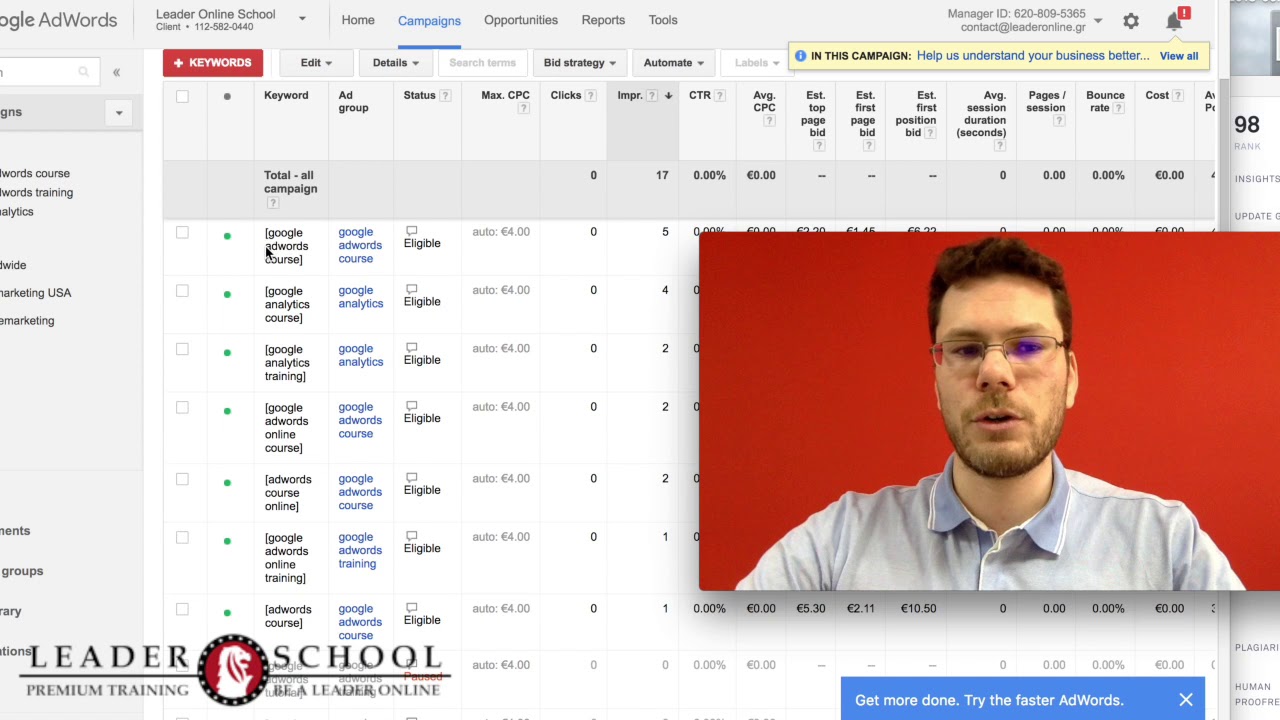Click the descending sort arrow on Impr. column
Viewport: 1280px width, 720px height.
(668, 94)
